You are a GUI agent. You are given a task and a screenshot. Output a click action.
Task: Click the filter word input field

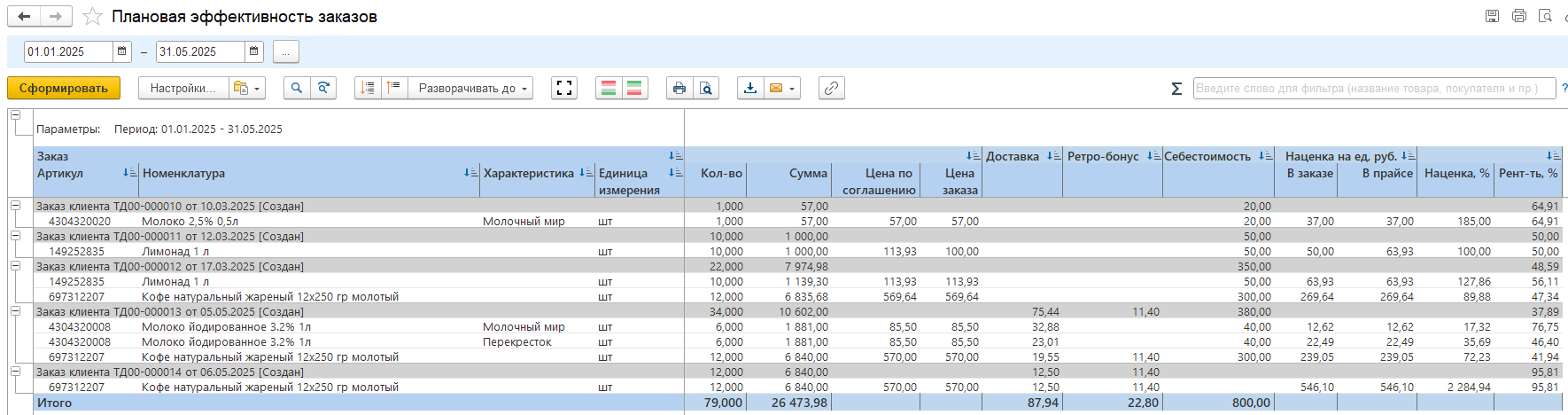[1373, 88]
